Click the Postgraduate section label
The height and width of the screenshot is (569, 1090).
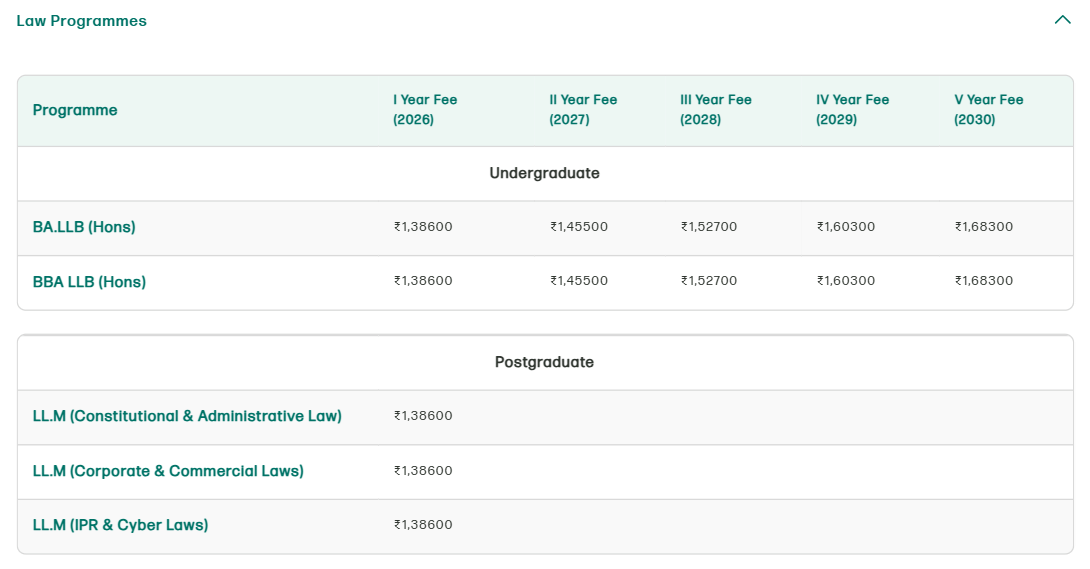544,362
